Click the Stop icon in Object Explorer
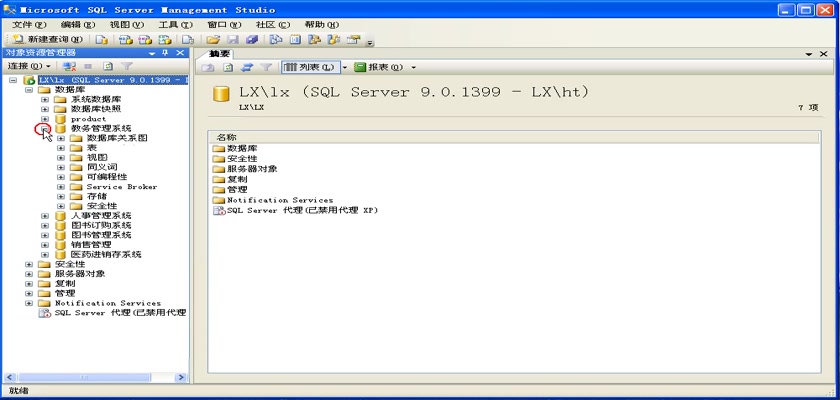The width and height of the screenshot is (840, 400). pos(88,66)
